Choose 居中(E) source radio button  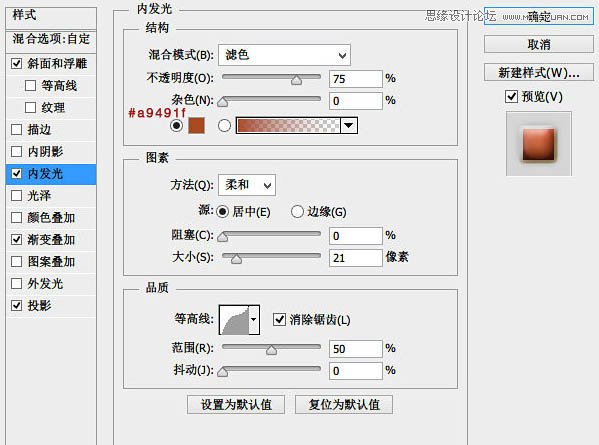tap(222, 212)
